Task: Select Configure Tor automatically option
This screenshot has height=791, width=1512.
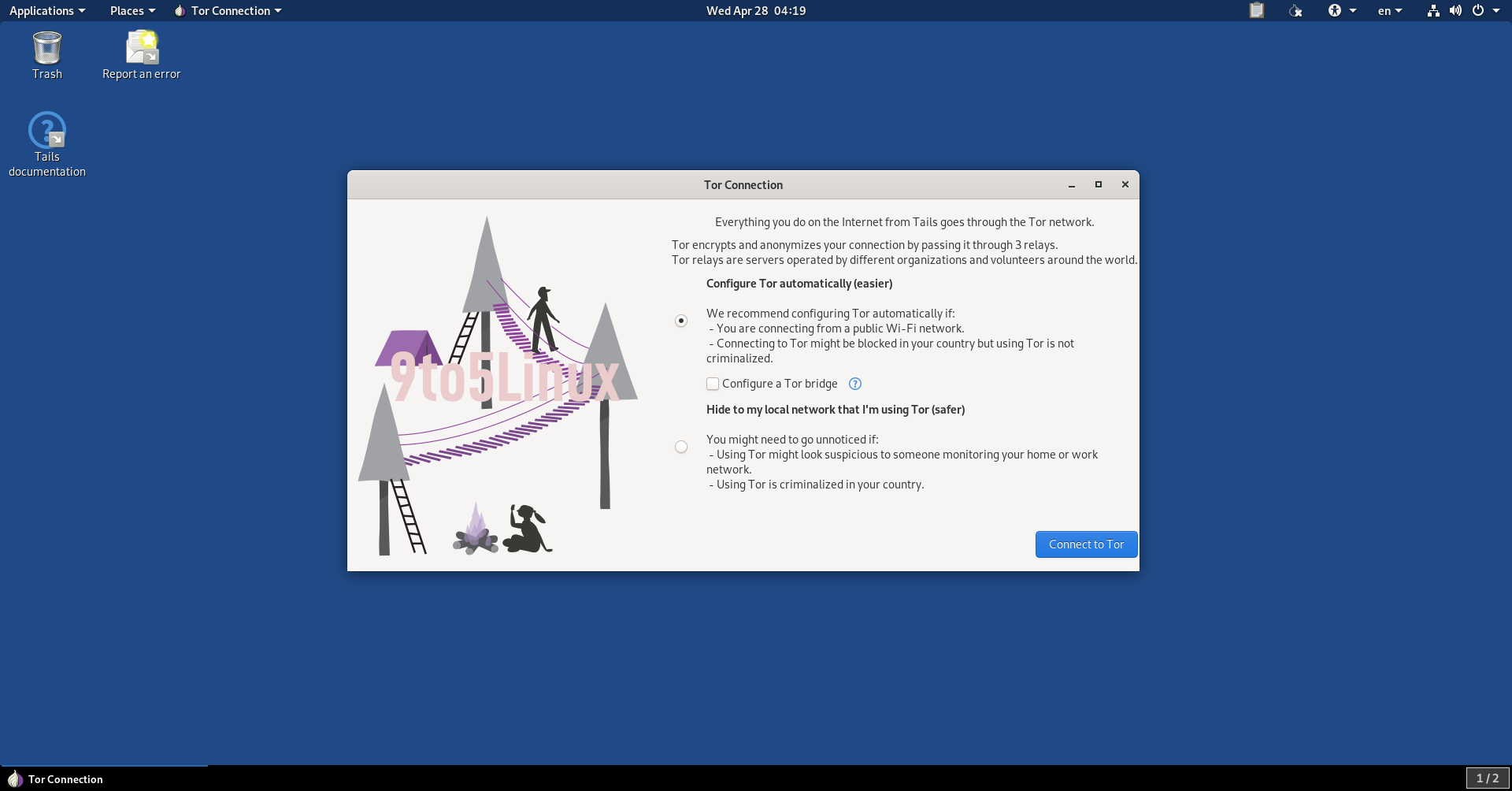Action: pos(680,321)
